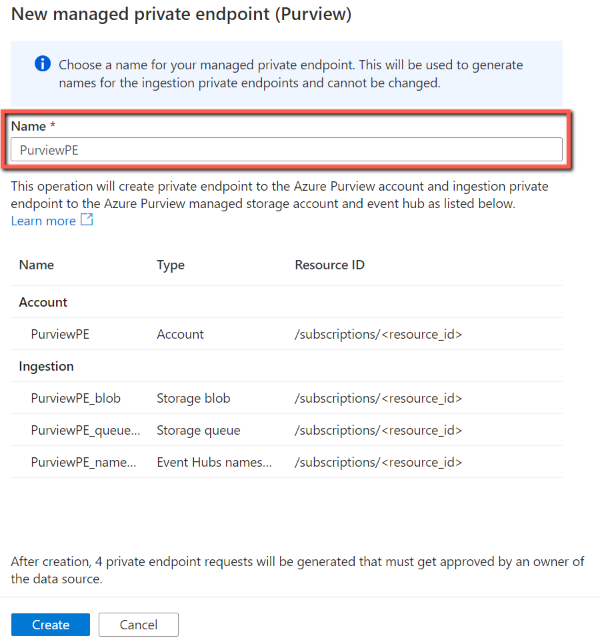600x644 pixels.
Task: Select the Event Hubs names... type cell
Action: 214,462
